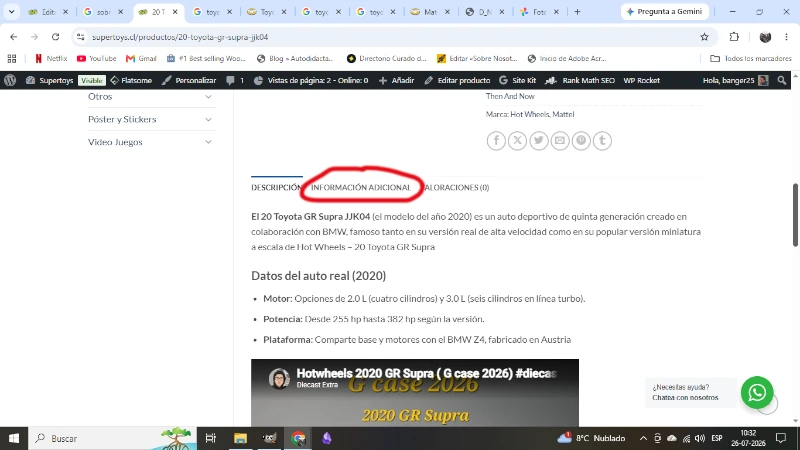The width and height of the screenshot is (800, 450).
Task: Open clock showing 26-07-2026
Action: [748, 438]
